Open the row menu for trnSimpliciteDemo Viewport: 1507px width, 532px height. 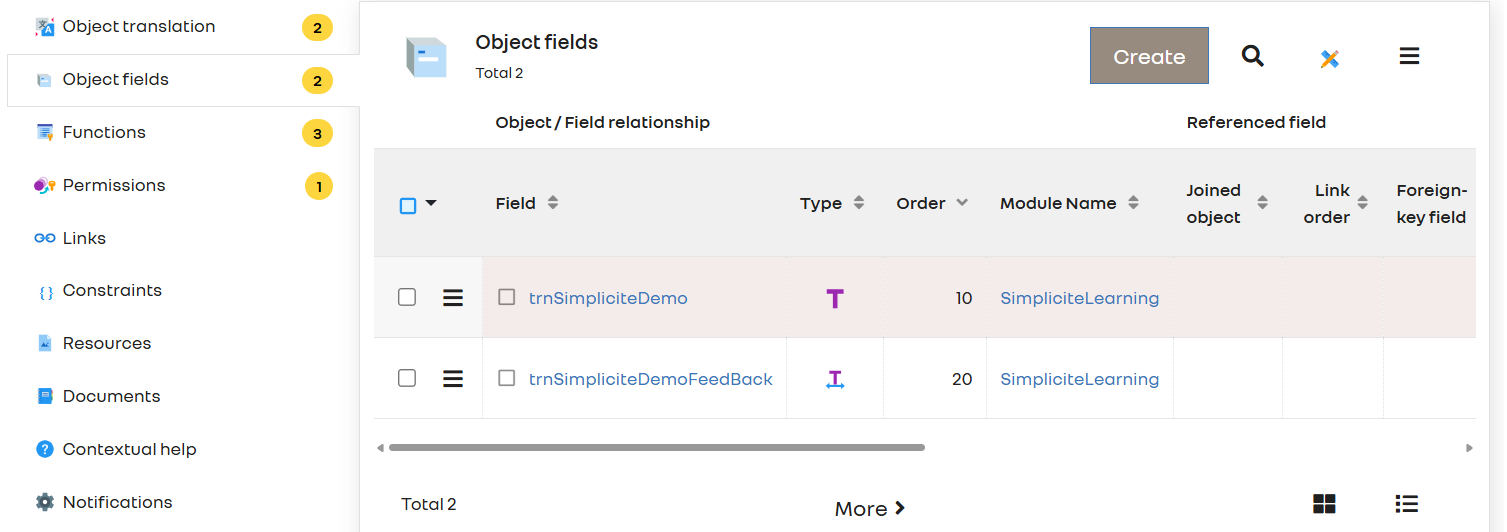[x=453, y=297]
